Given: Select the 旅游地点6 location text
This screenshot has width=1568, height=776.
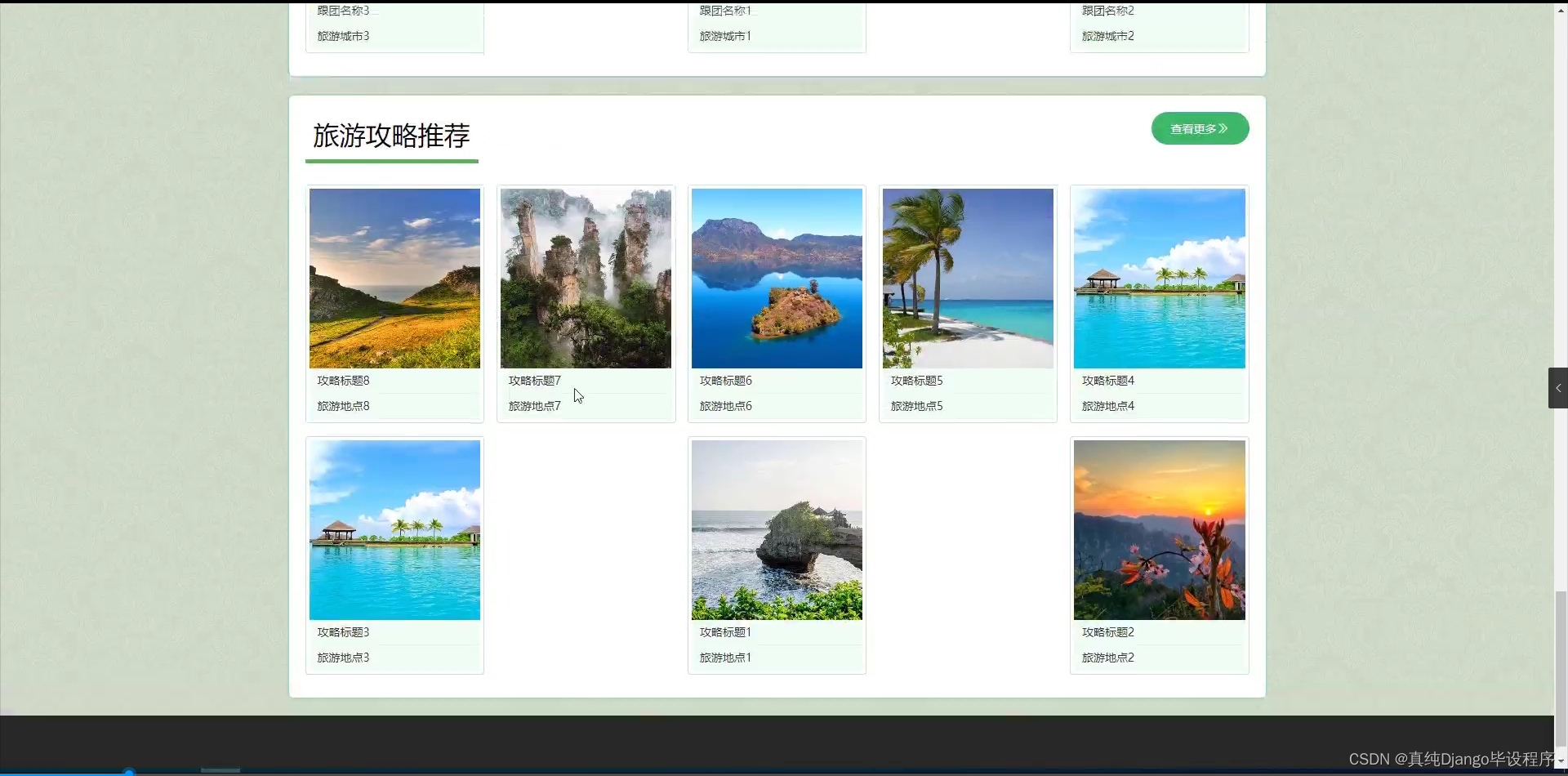Looking at the screenshot, I should click(x=725, y=406).
